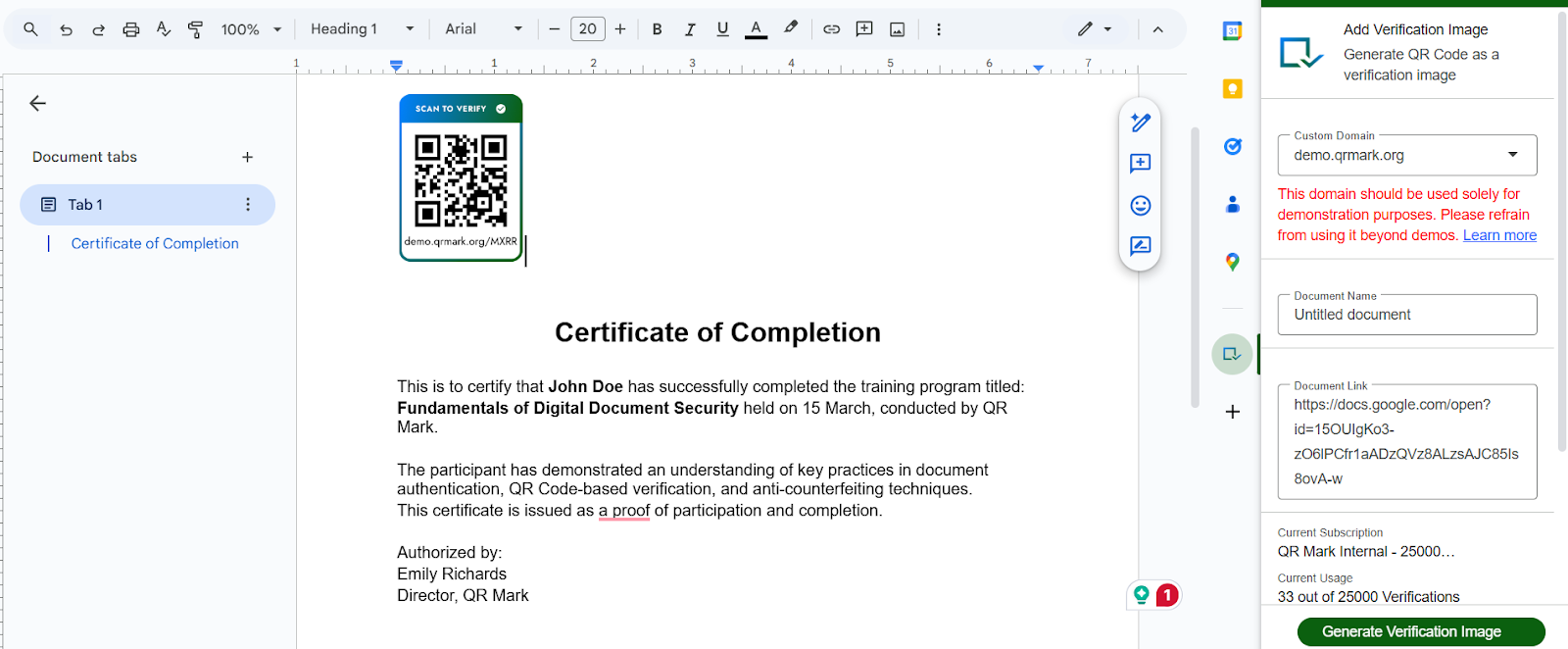Add a comment from the toolbar

coord(864,29)
